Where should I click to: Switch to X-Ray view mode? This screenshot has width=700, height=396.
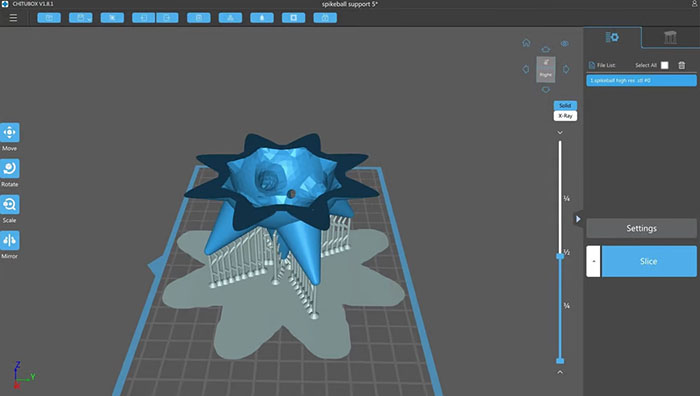tap(565, 116)
